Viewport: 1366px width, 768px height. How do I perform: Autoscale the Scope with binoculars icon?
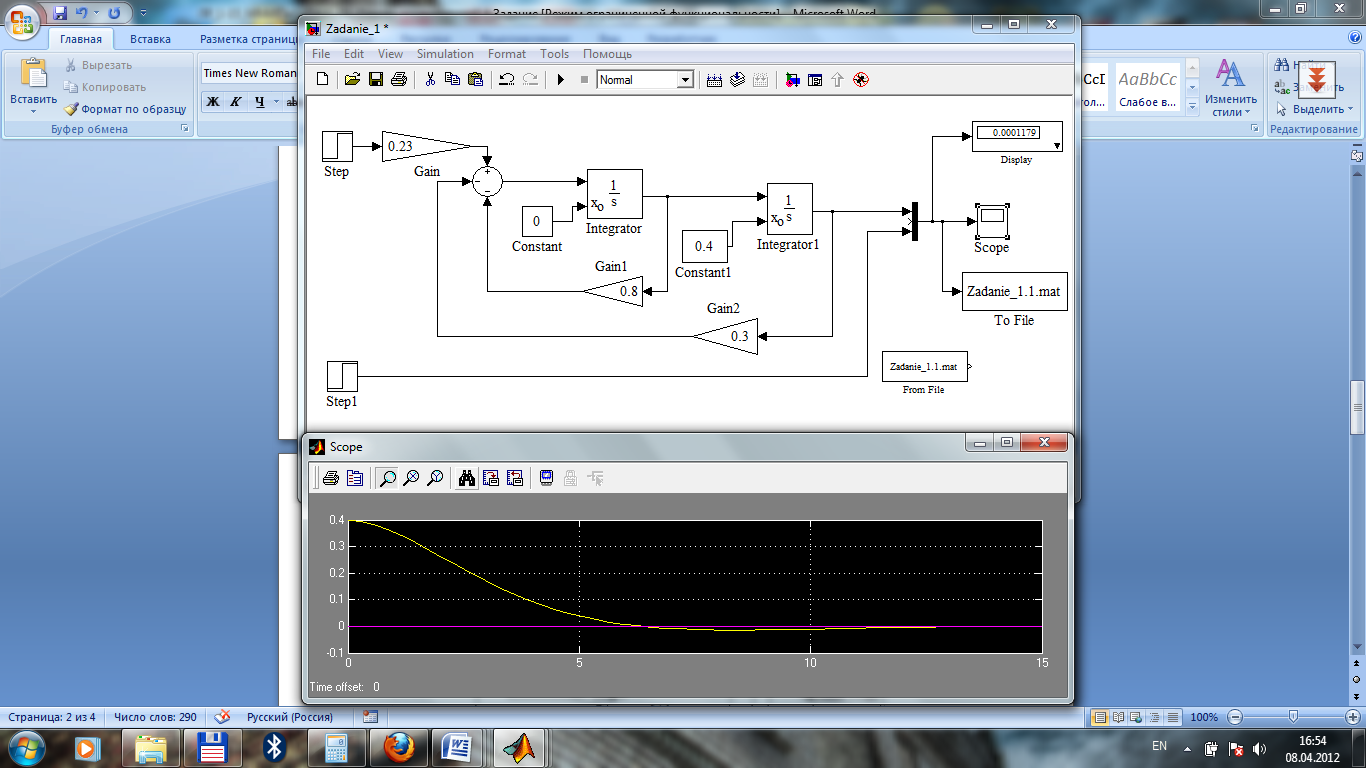point(467,478)
